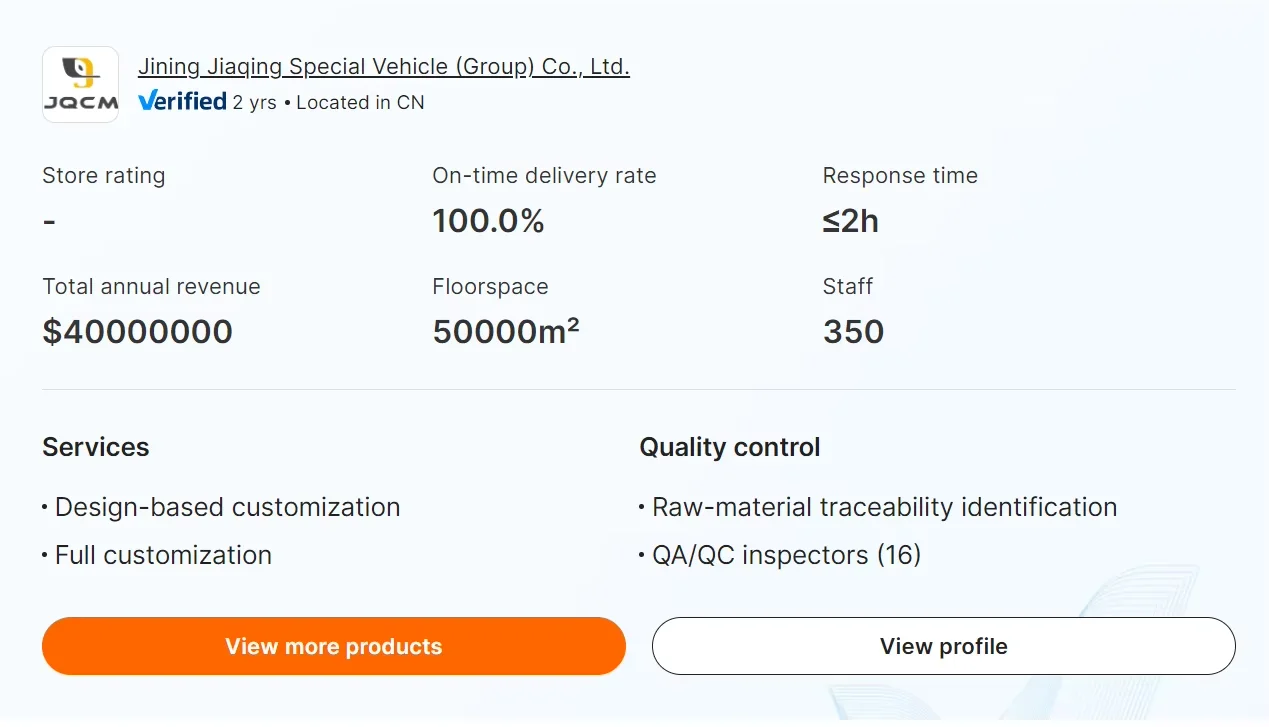Open the View profile button
The height and width of the screenshot is (727, 1269).
click(x=943, y=646)
